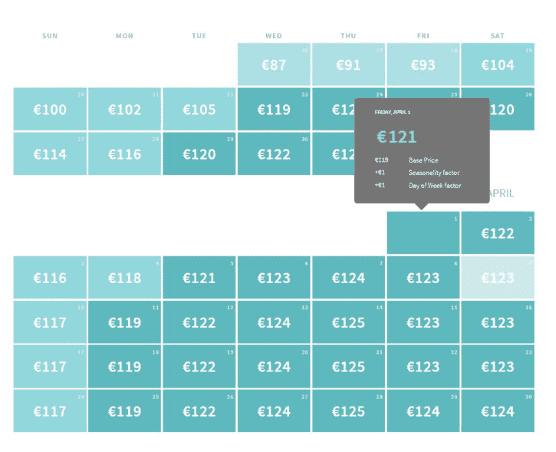556x452 pixels.
Task: Choose the €104 Saturday cell
Action: [498, 65]
